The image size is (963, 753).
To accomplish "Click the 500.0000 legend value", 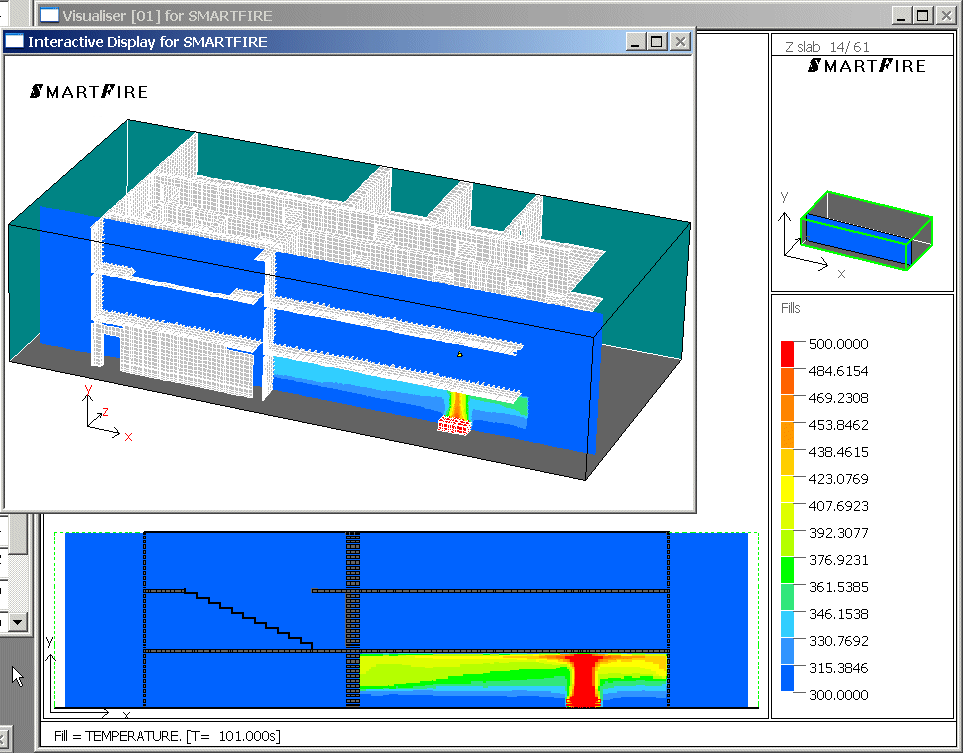I will [x=838, y=344].
